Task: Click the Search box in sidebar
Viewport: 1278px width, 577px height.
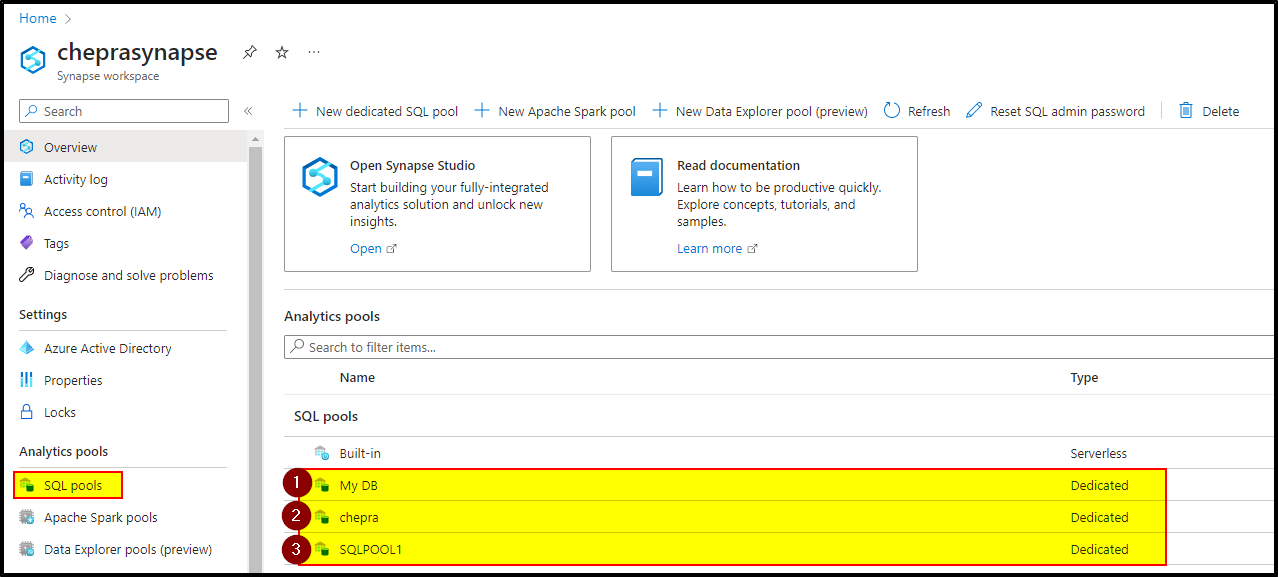Action: click(x=124, y=111)
